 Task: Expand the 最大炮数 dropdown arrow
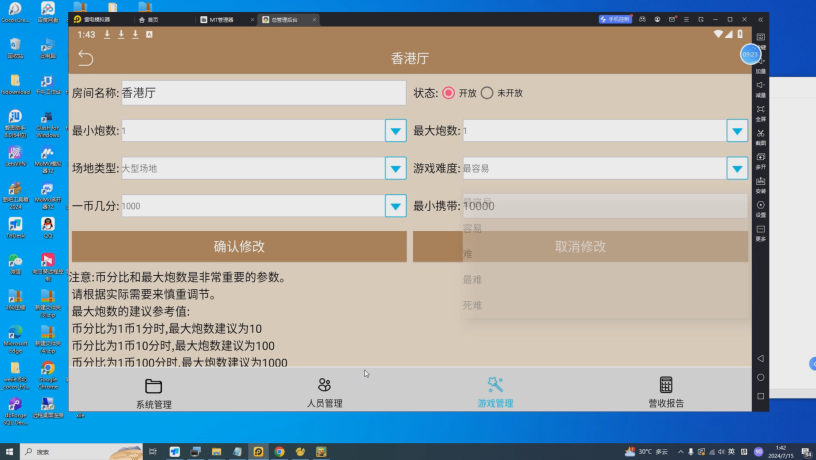pos(737,131)
